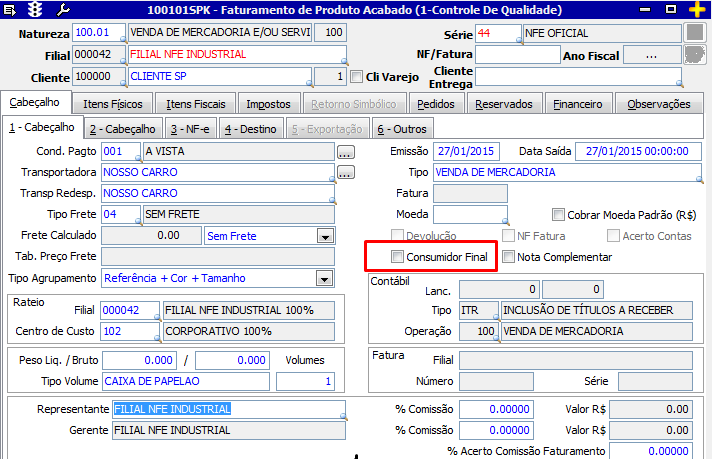This screenshot has width=712, height=459.
Task: Open lookup on the Cliente Entrega field
Action: pos(679,83)
